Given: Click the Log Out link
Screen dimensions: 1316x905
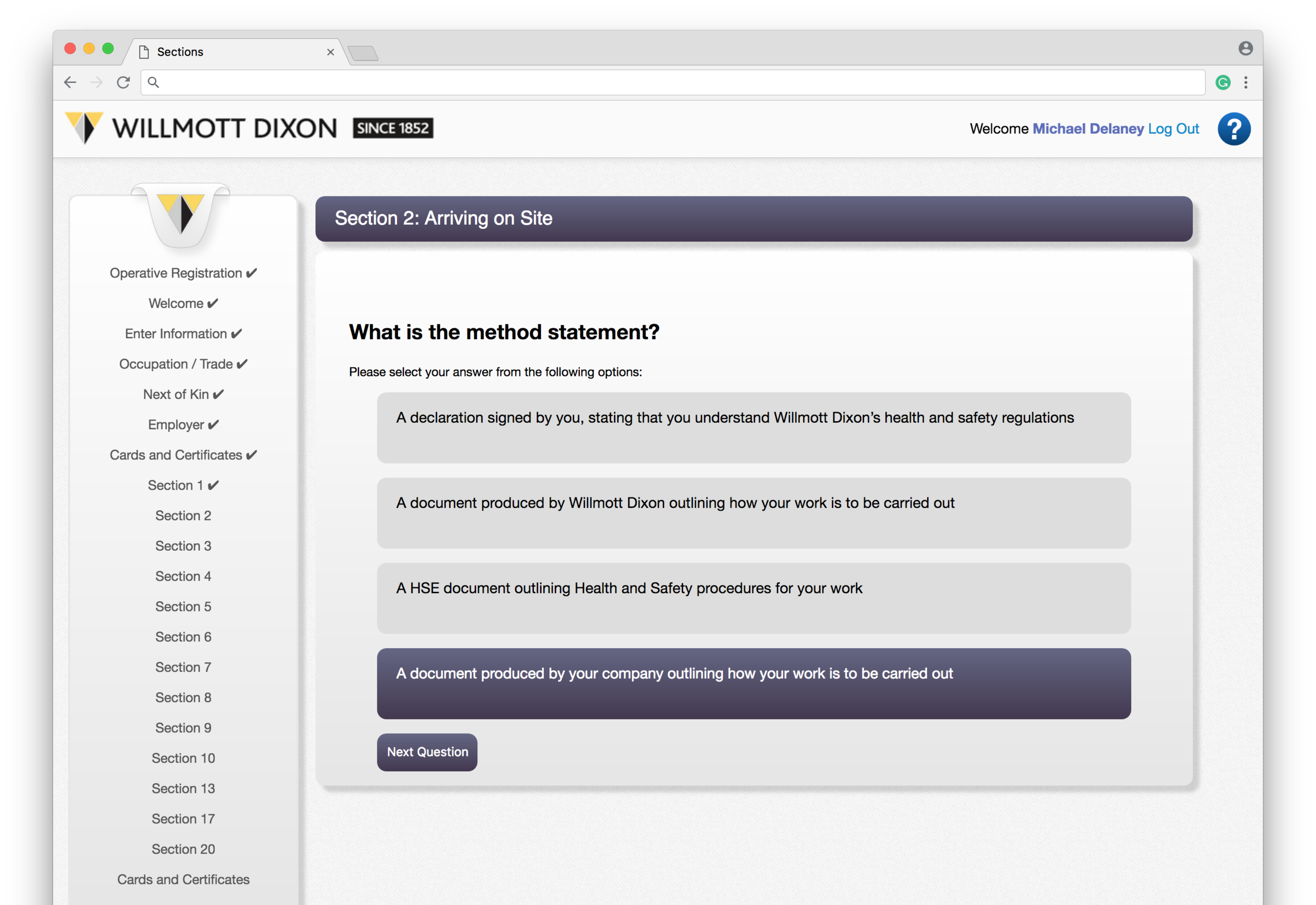Looking at the screenshot, I should [x=1173, y=130].
